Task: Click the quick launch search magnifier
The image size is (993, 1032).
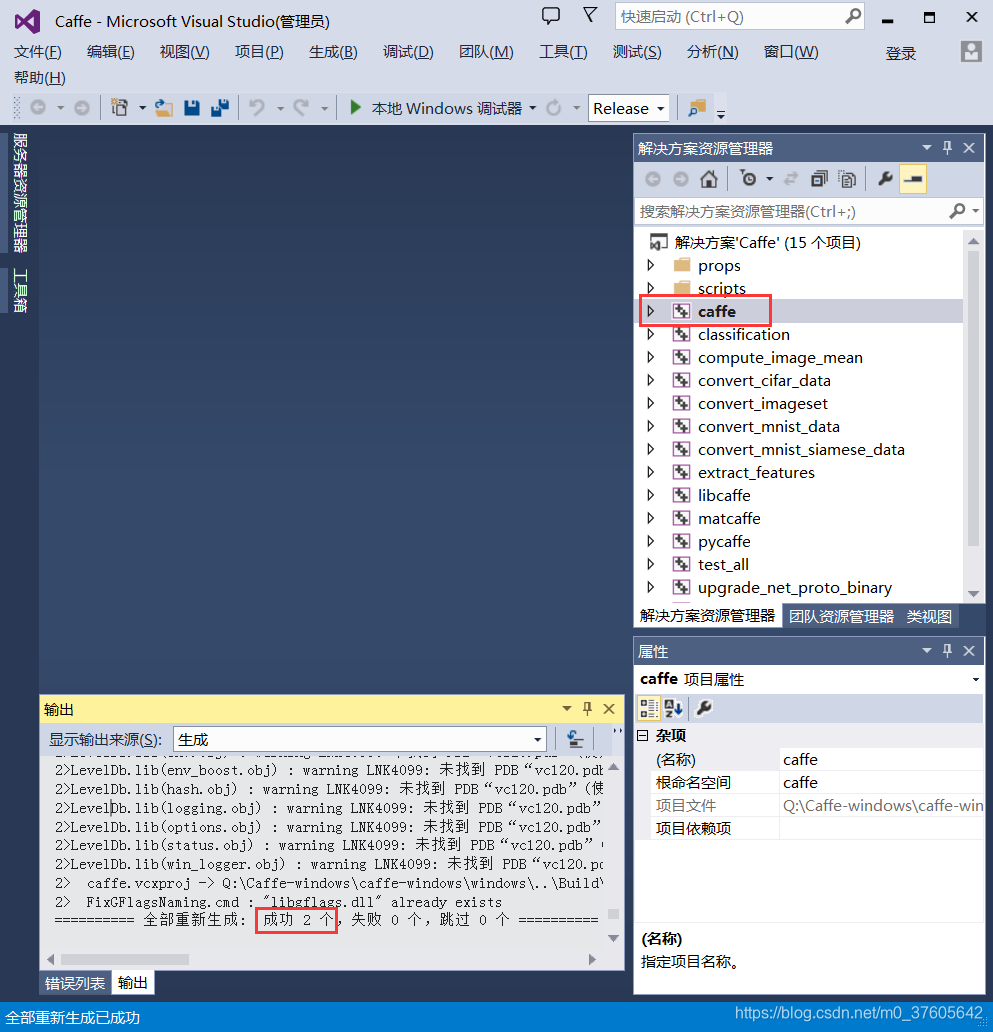Action: click(853, 16)
